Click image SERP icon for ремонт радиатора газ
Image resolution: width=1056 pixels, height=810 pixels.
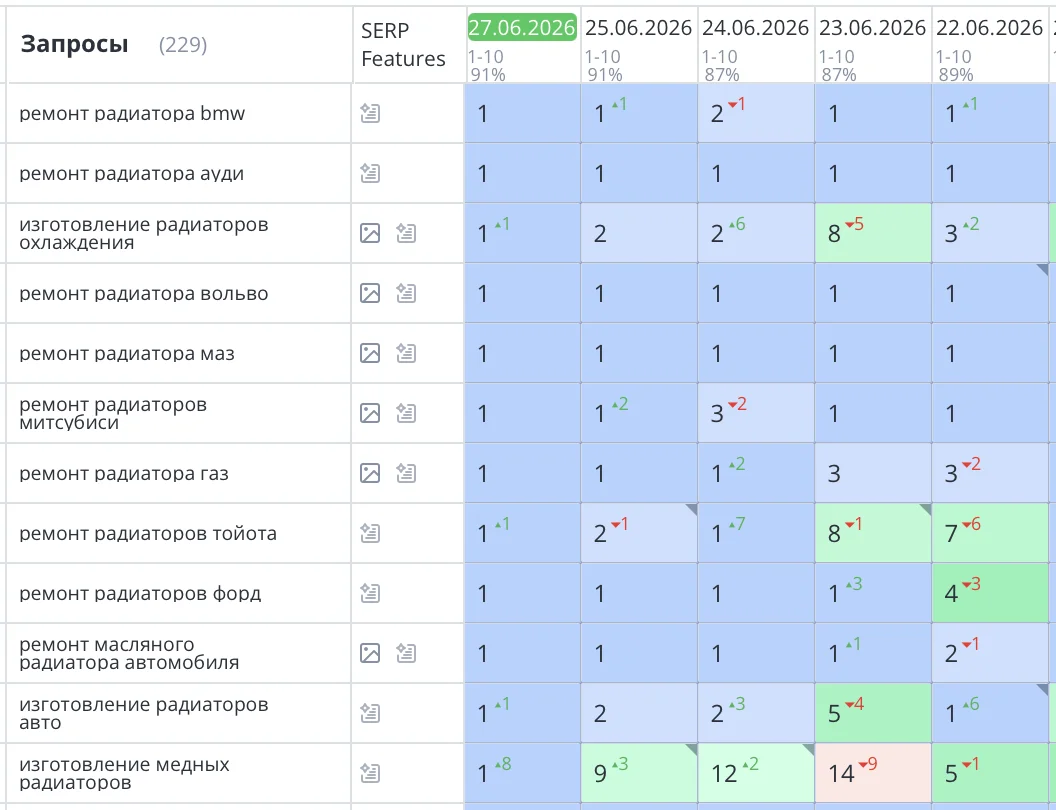point(370,473)
